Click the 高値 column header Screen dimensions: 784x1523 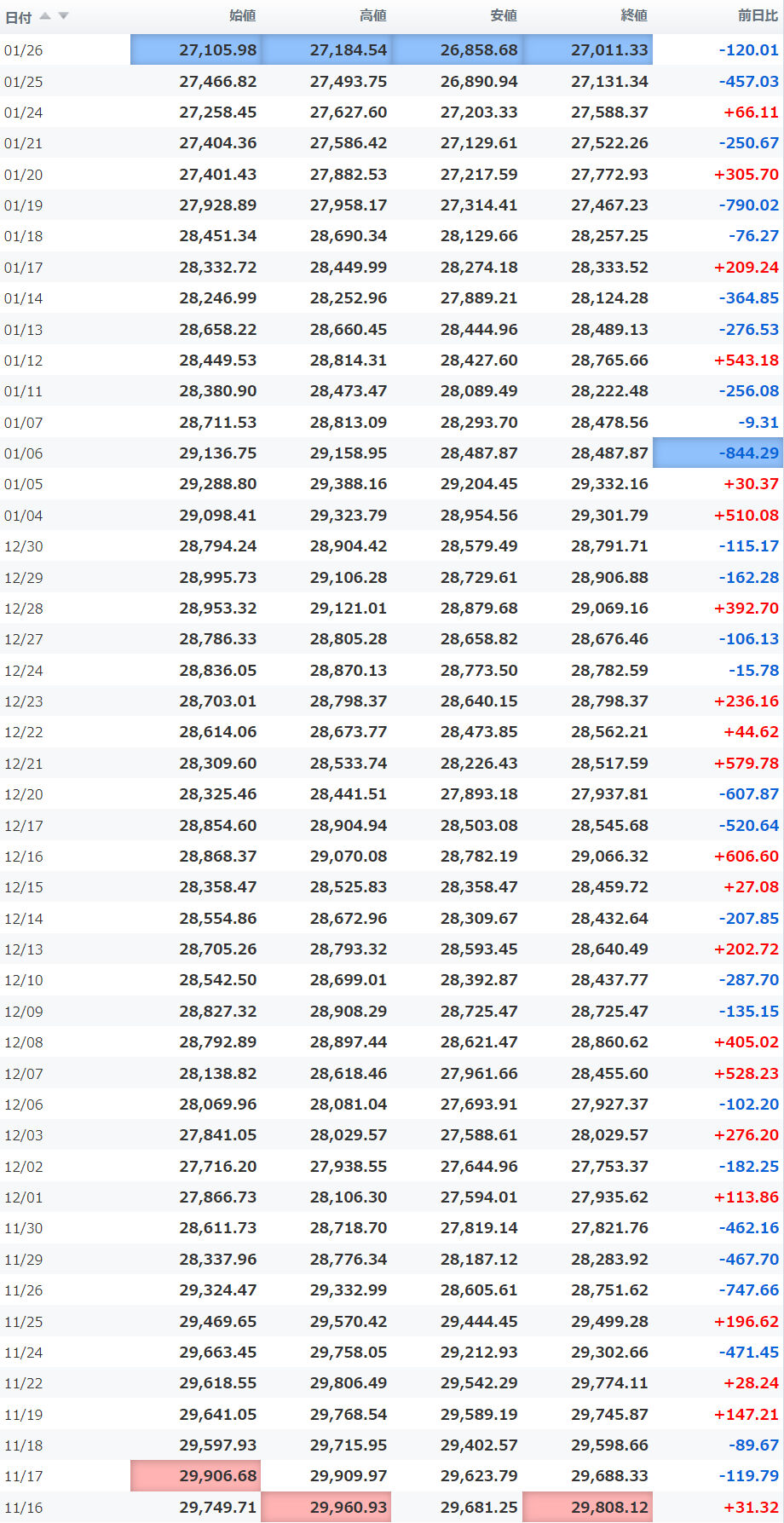click(x=373, y=15)
